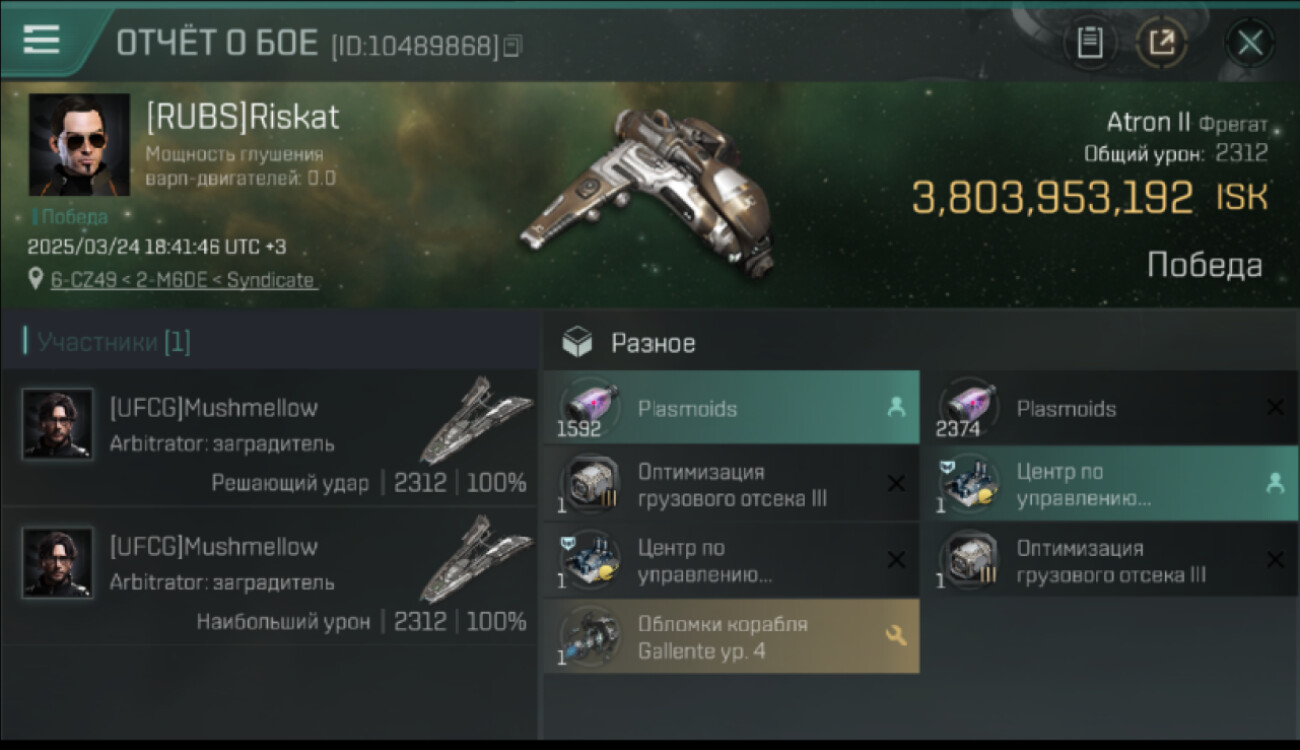The width and height of the screenshot is (1300, 750).
Task: Click the Atron II ship name
Action: point(1148,123)
